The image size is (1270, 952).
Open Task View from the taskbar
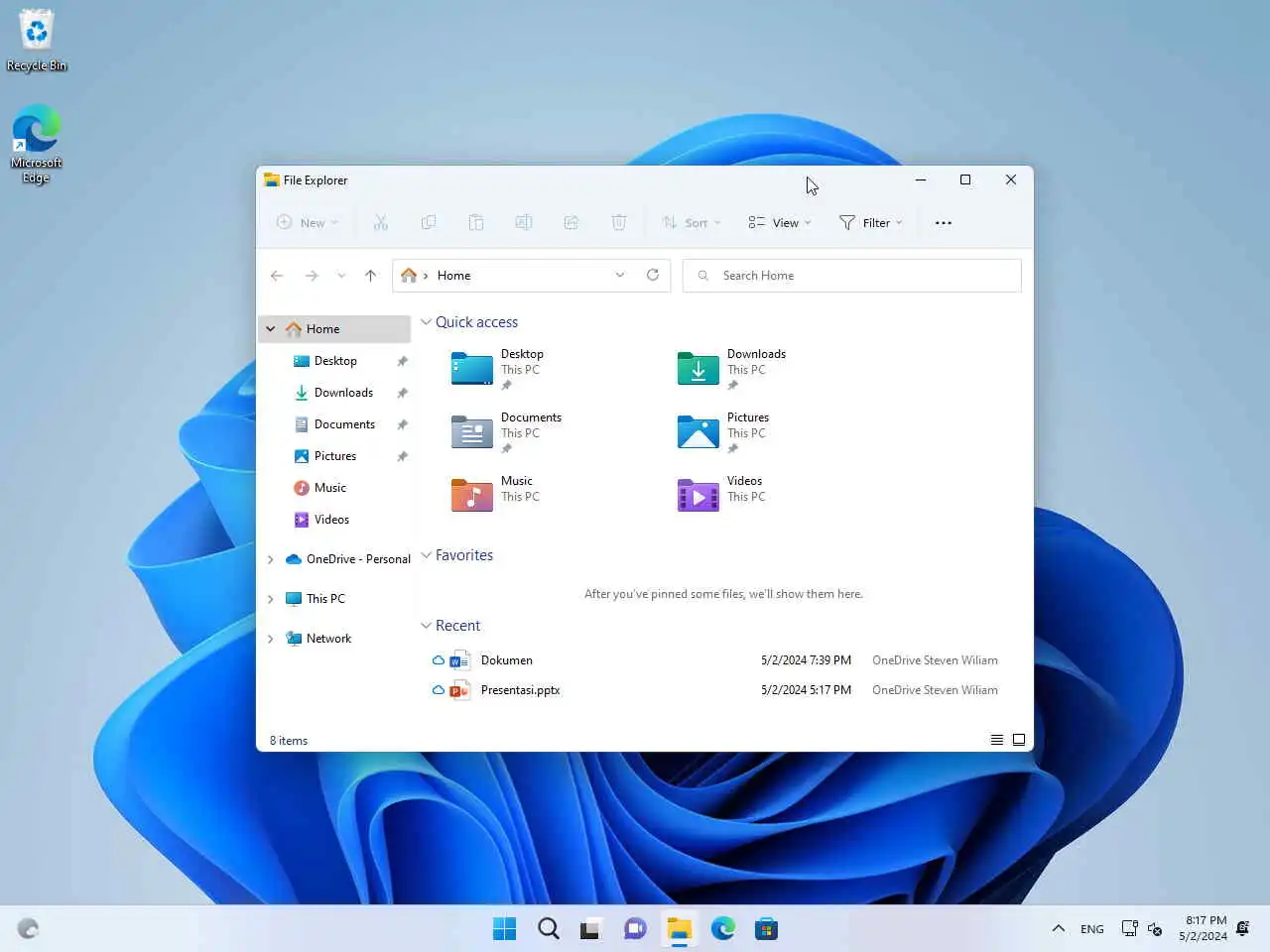pyautogui.click(x=591, y=929)
